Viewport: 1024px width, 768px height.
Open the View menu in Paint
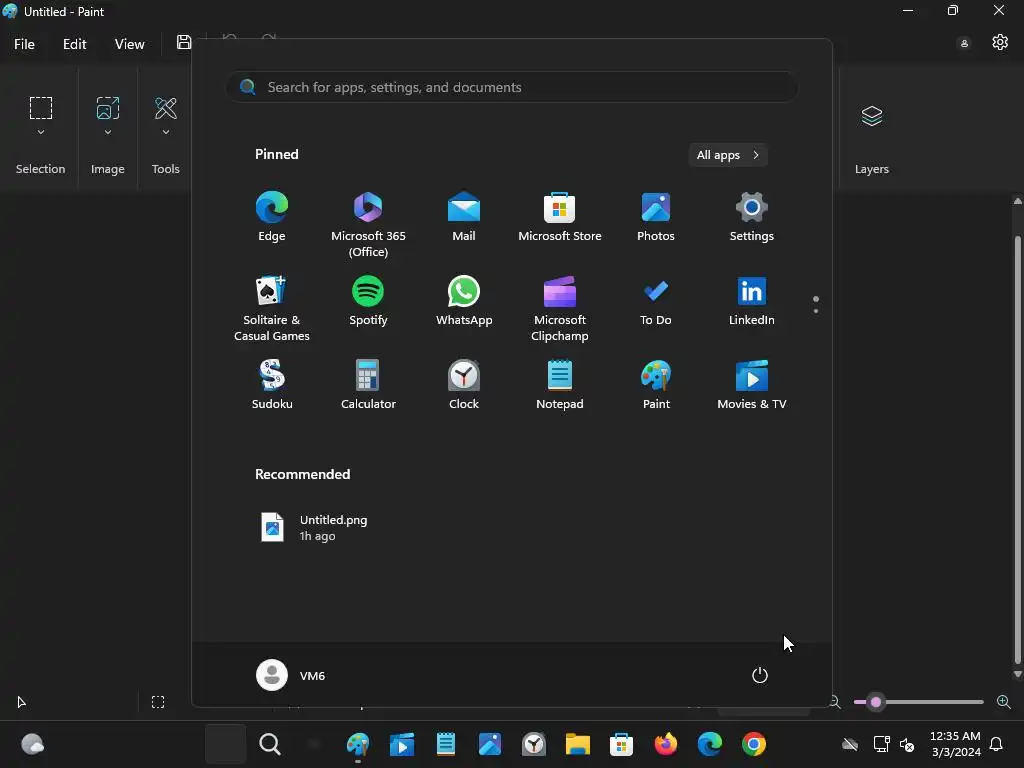click(129, 44)
